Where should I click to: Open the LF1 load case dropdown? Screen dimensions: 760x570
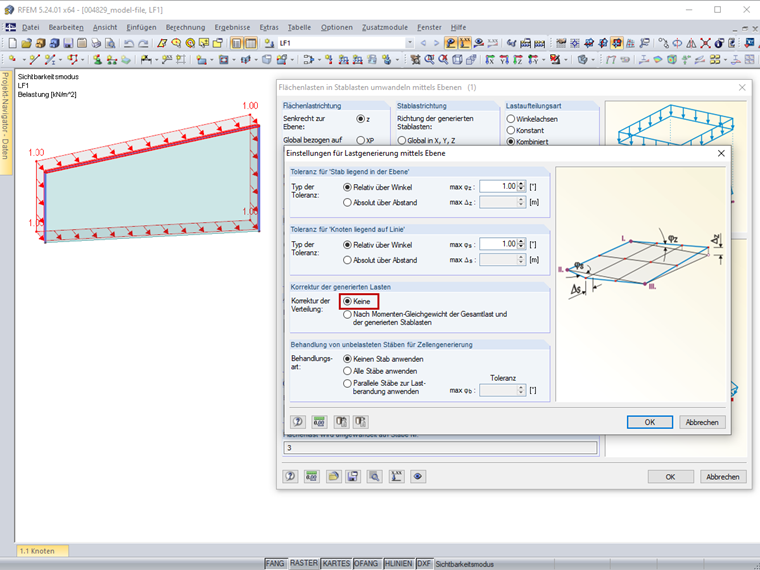click(x=410, y=43)
